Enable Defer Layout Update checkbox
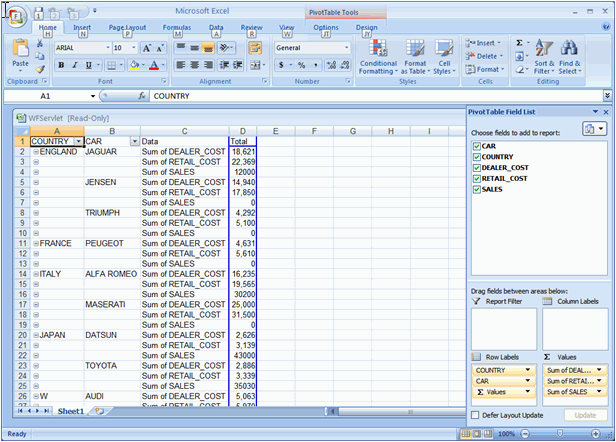 (475, 415)
